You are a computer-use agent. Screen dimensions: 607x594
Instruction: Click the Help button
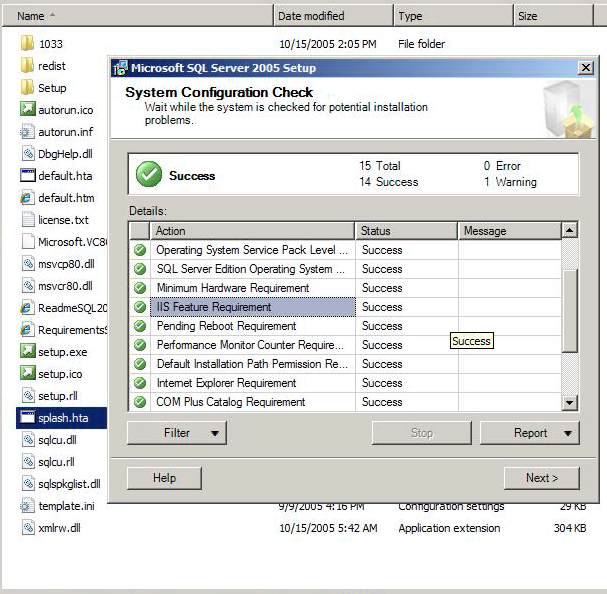164,478
